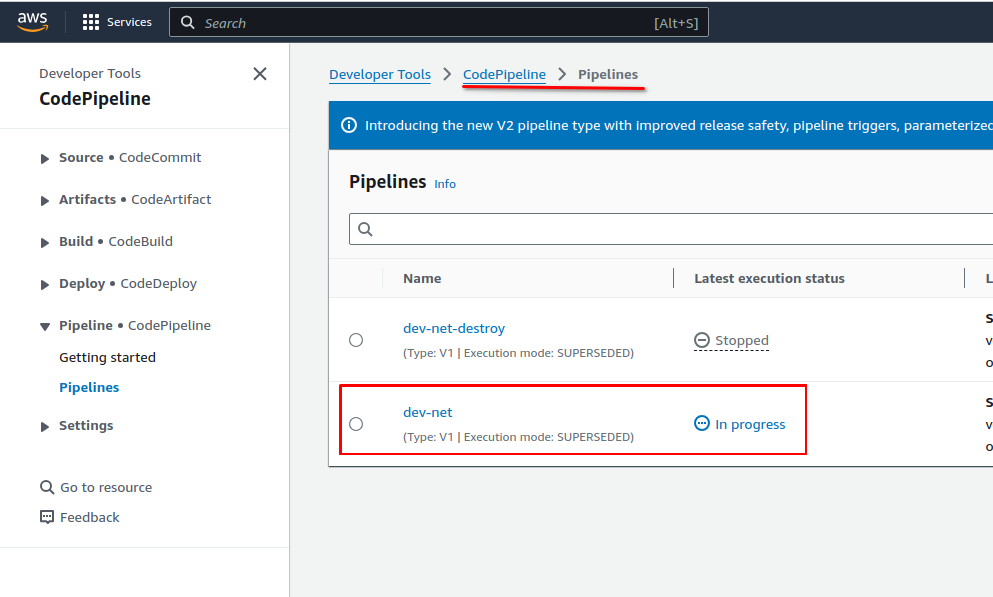Image resolution: width=993 pixels, height=597 pixels.
Task: Focus the top AWS search field
Action: pos(438,23)
